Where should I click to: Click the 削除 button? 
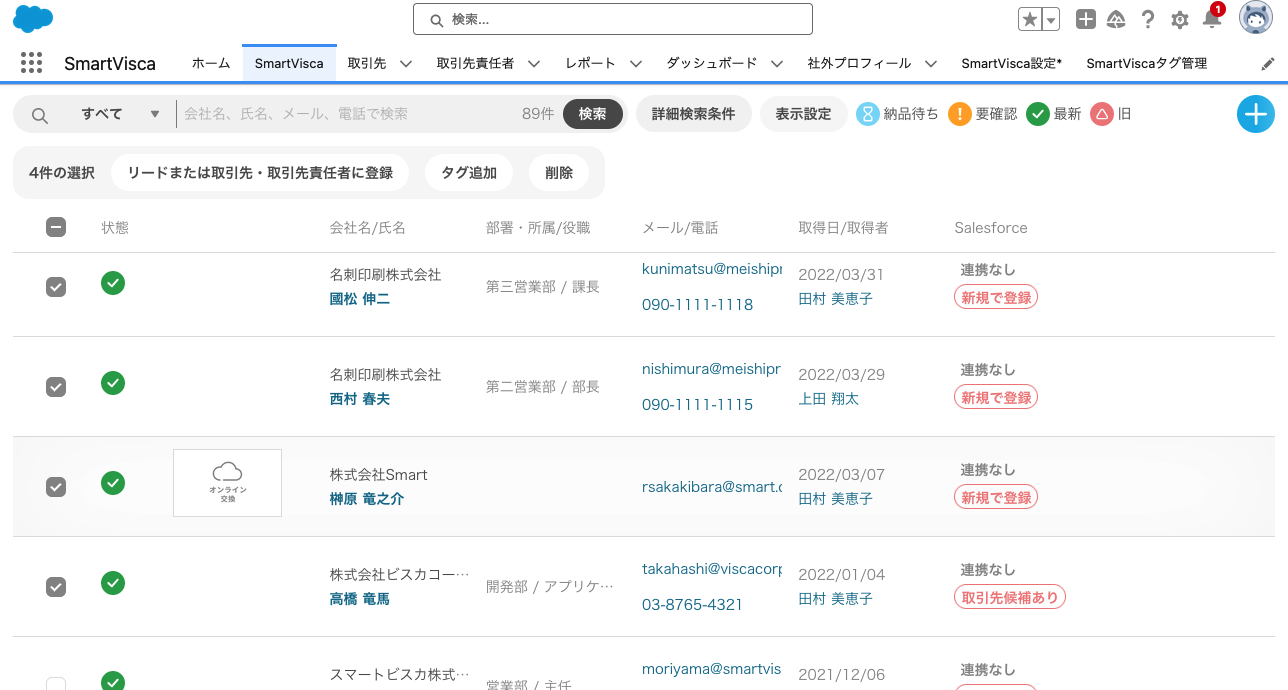(560, 173)
